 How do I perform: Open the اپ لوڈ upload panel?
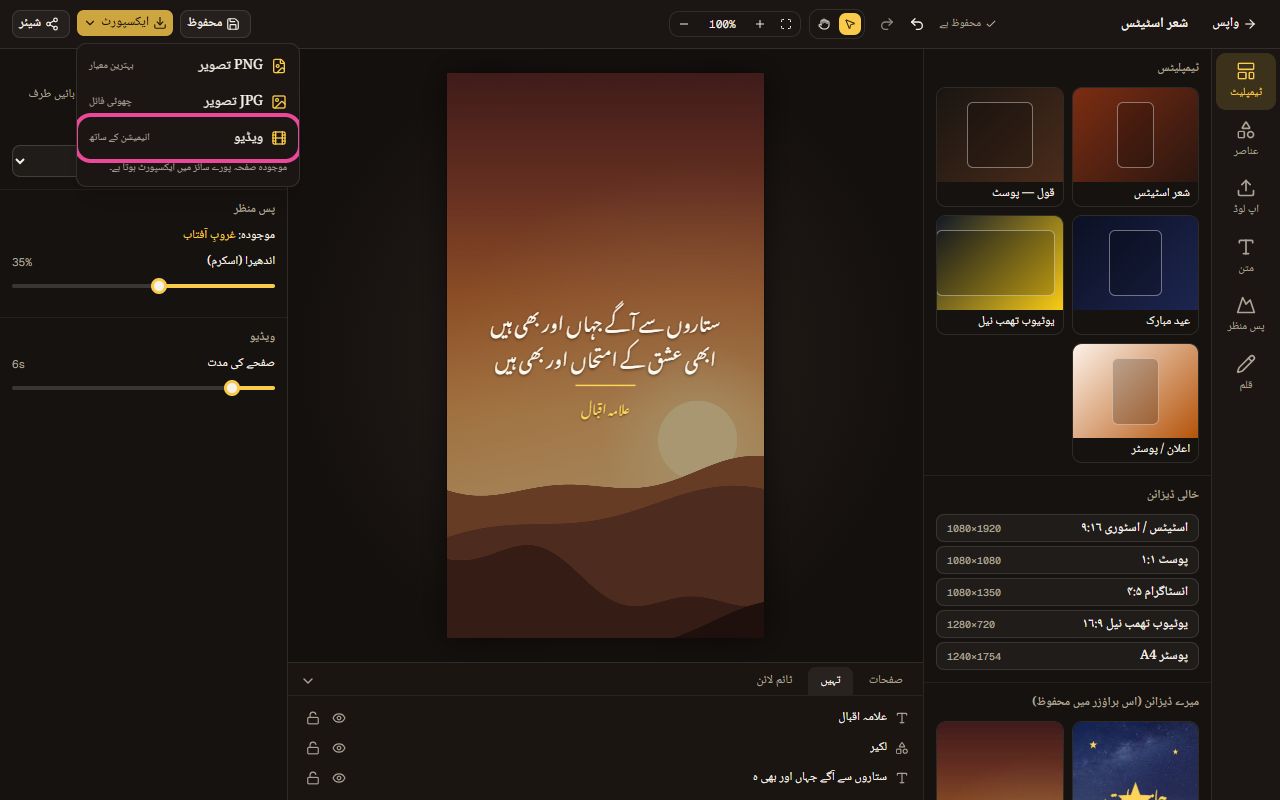click(x=1245, y=196)
